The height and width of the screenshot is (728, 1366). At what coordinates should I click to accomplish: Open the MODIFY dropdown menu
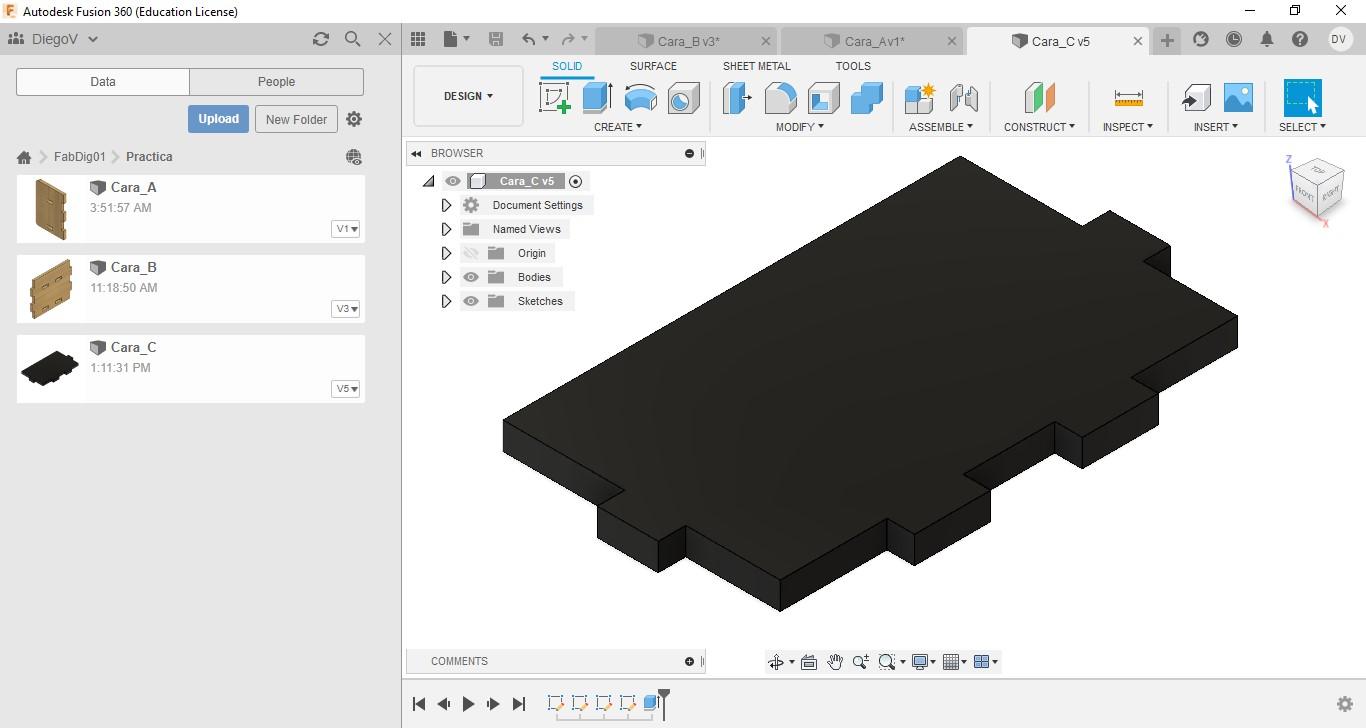[800, 127]
